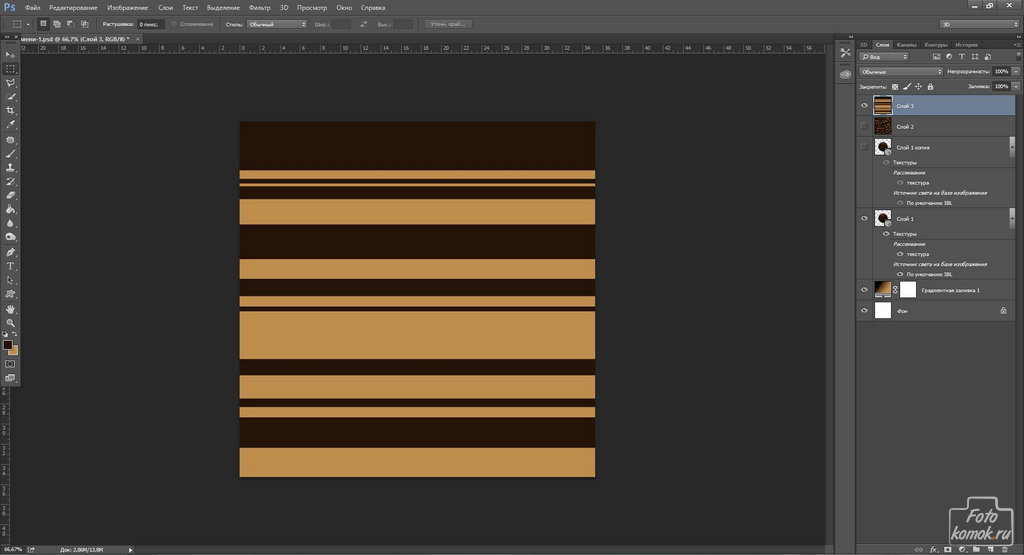
Task: Activate the Hand tool
Action: pyautogui.click(x=11, y=309)
